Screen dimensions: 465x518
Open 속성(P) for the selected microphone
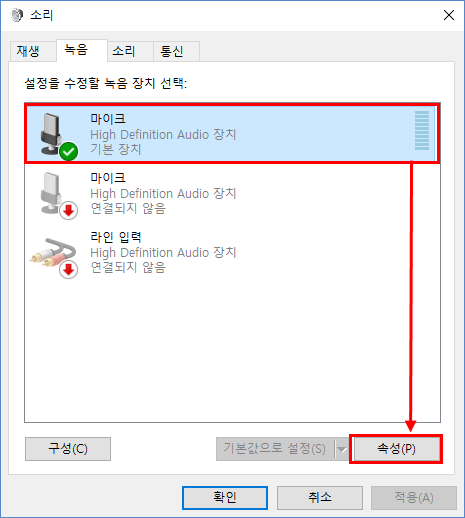pyautogui.click(x=396, y=449)
